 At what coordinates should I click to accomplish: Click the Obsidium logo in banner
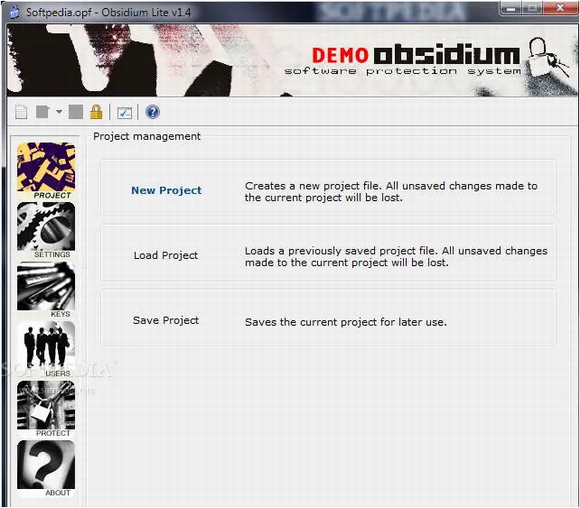click(447, 55)
